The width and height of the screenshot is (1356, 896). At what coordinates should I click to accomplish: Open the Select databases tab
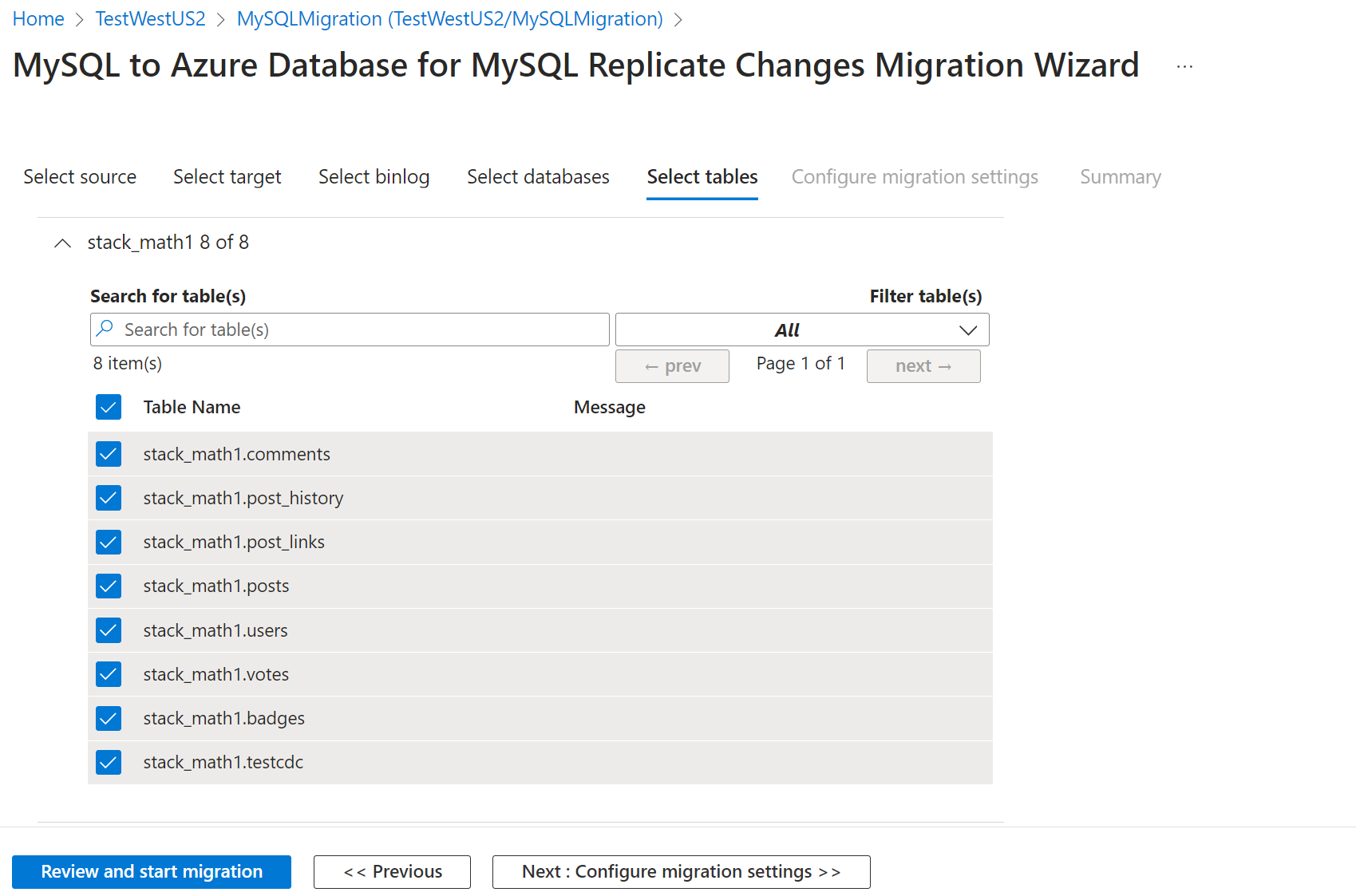(538, 176)
